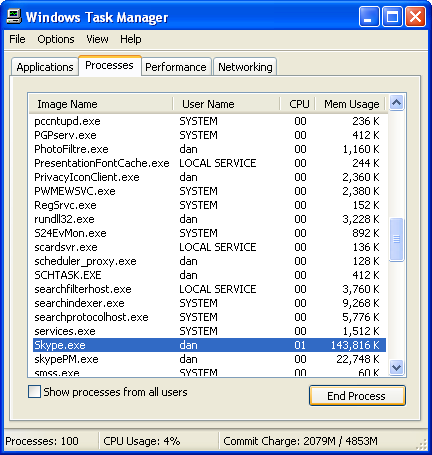Open the Options menu
Viewport: 432px width, 455px height.
pyautogui.click(x=56, y=39)
